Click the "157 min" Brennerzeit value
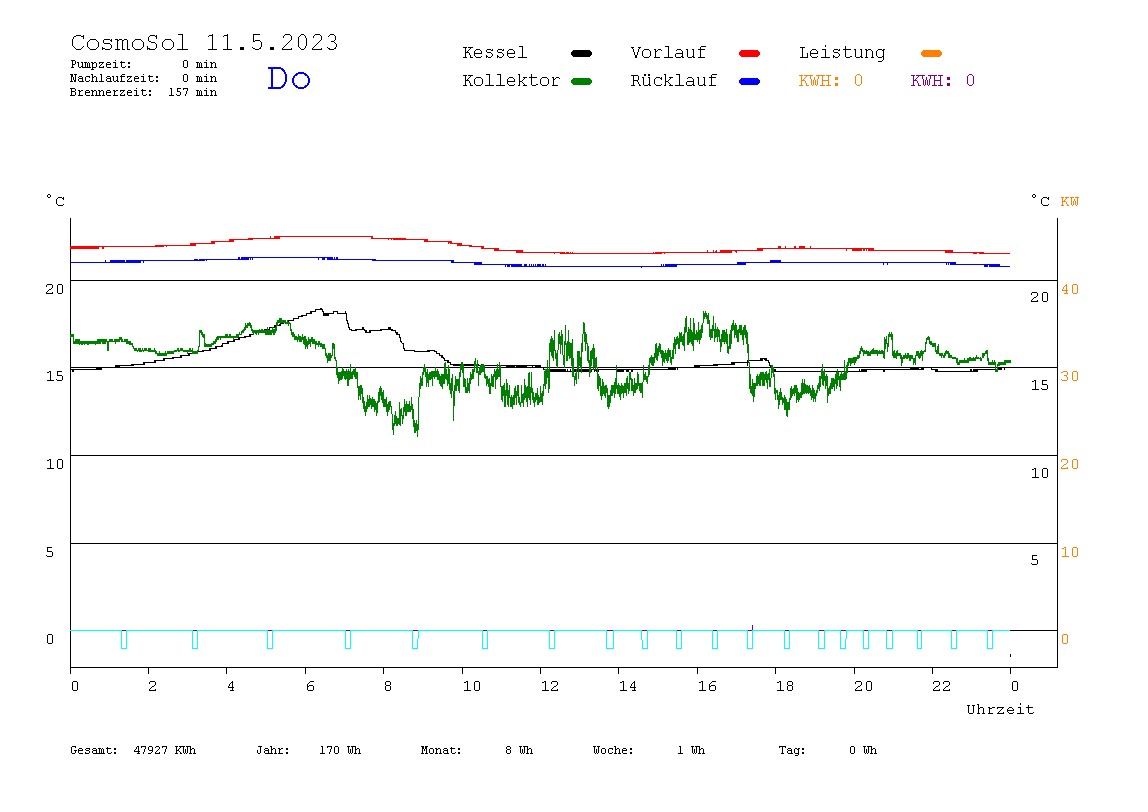The height and width of the screenshot is (812, 1148). tap(193, 92)
